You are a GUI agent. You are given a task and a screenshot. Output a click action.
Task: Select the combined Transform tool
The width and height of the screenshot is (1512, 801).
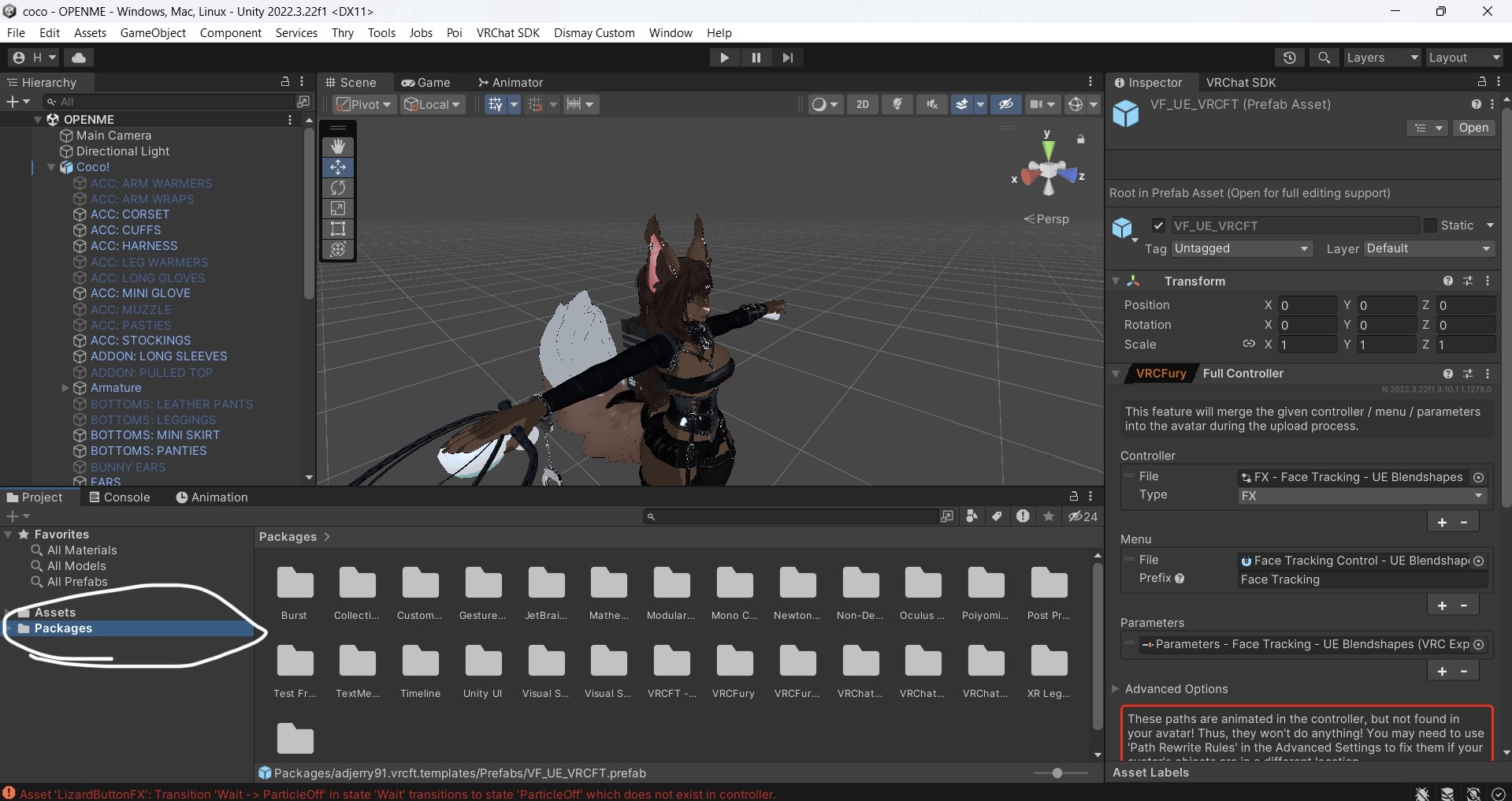click(338, 249)
